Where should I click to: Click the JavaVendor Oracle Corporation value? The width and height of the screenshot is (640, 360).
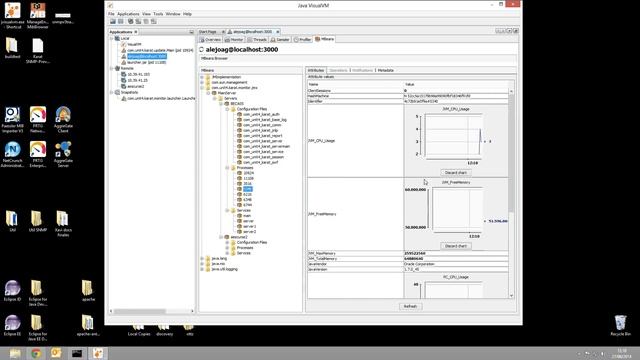point(456,264)
